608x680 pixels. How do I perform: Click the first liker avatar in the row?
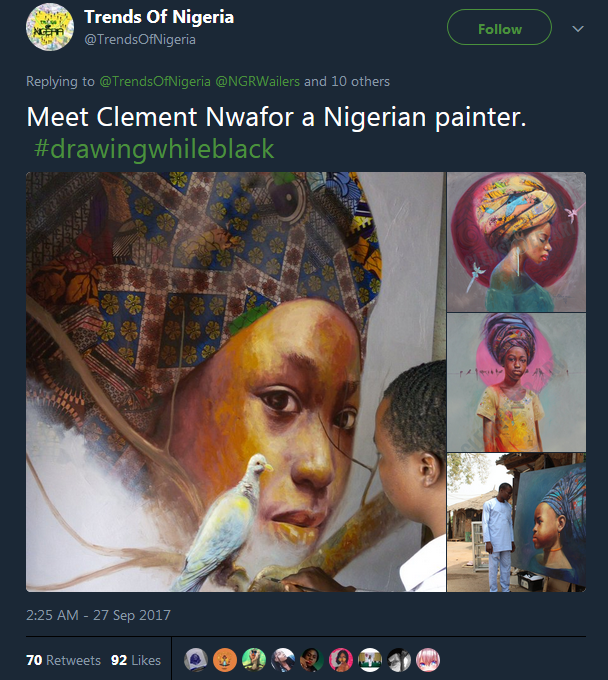pos(196,660)
